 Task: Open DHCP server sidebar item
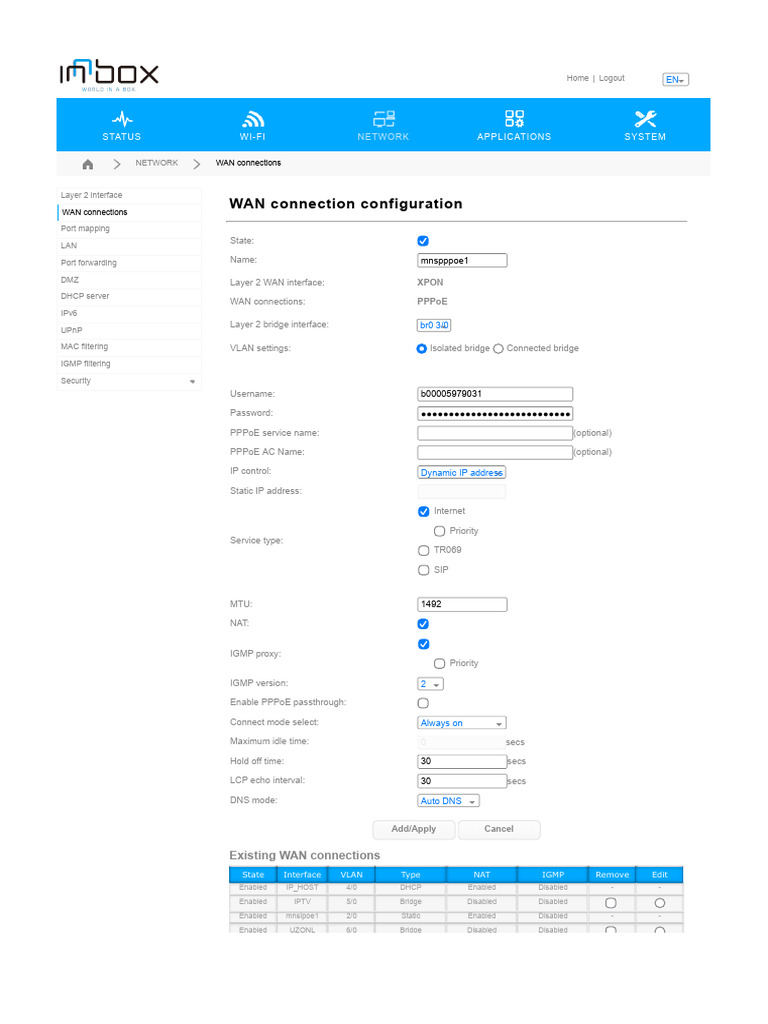[129, 296]
